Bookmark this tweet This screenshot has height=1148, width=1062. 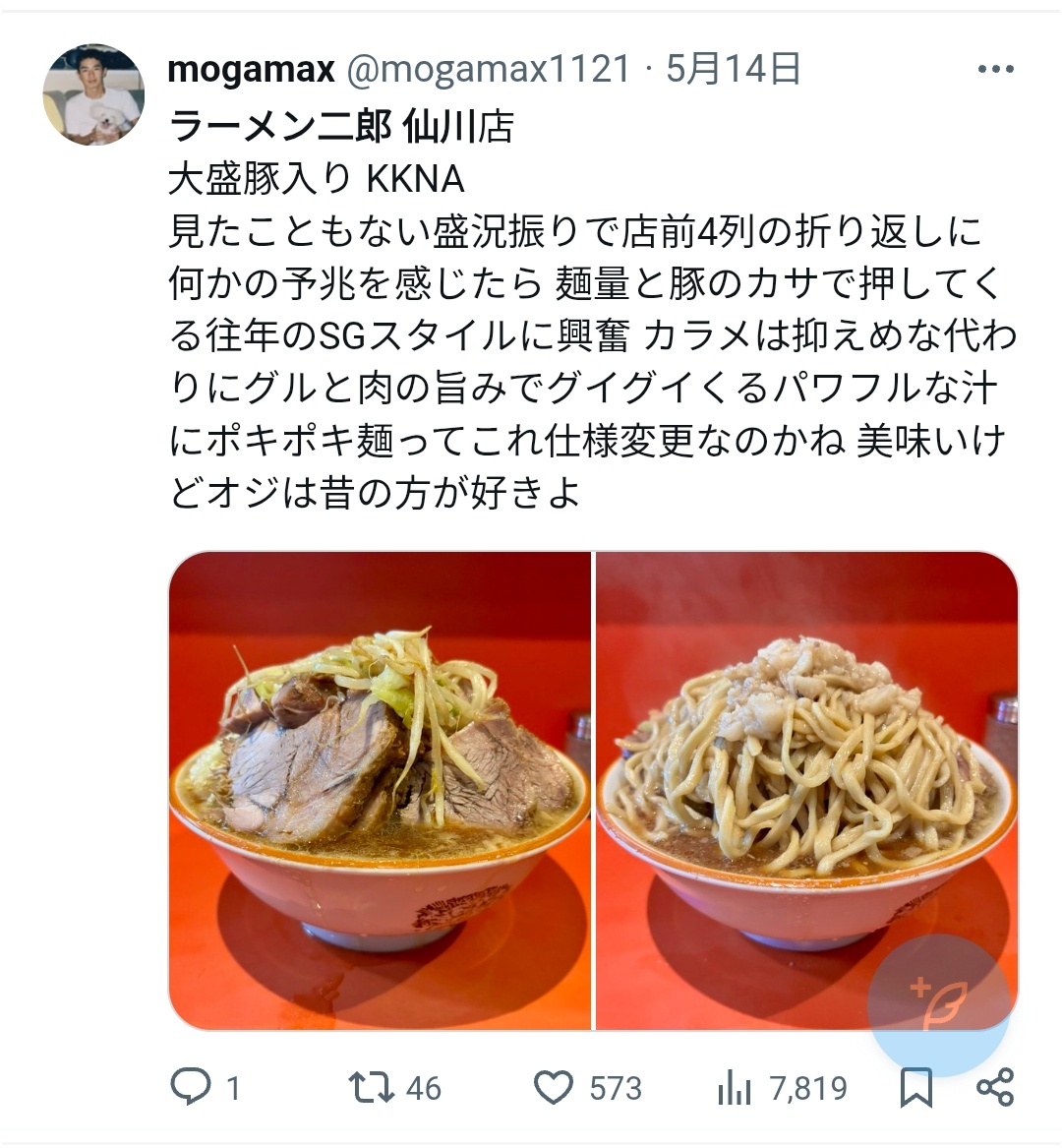tap(915, 1087)
